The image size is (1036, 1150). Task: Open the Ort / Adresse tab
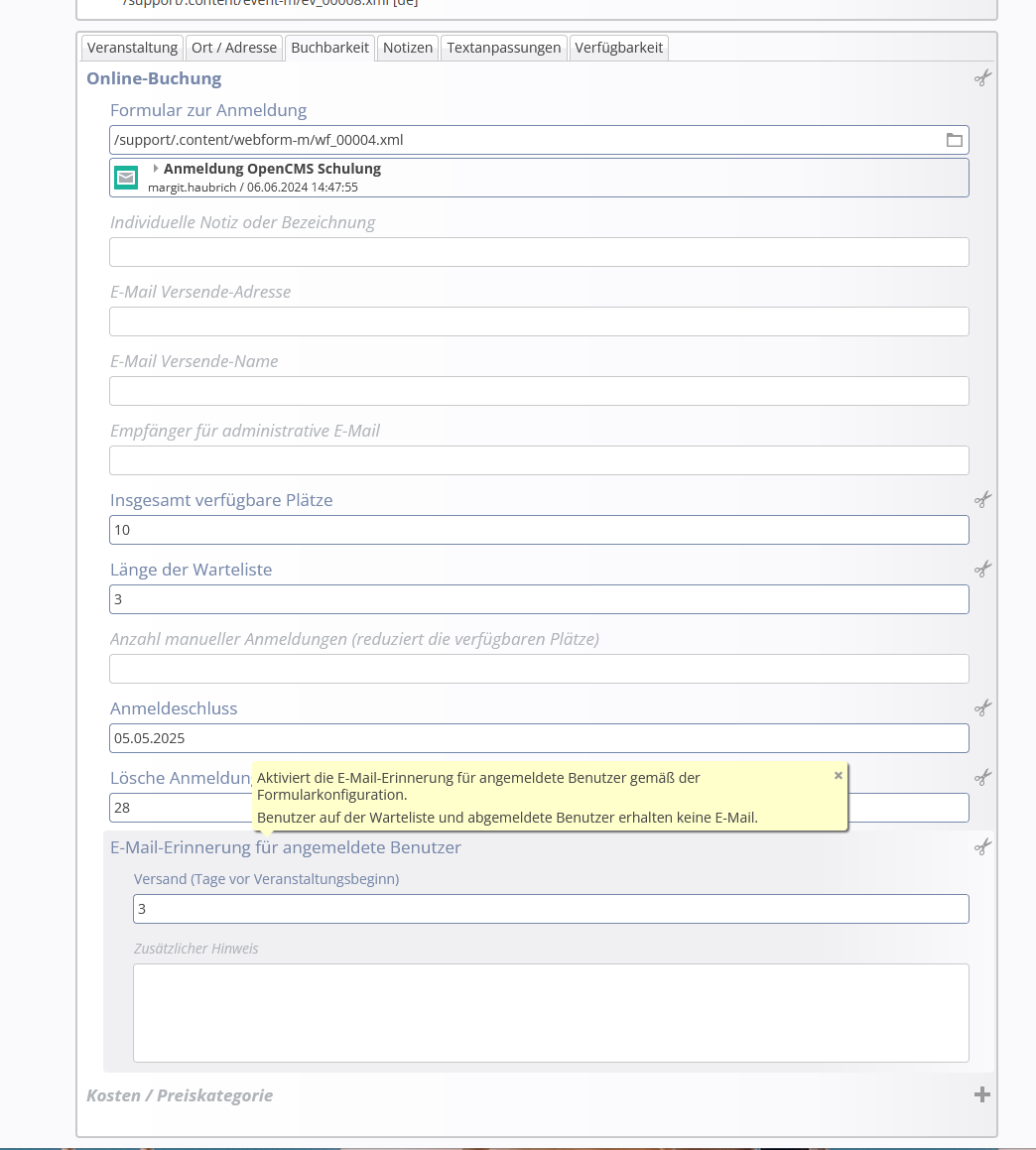pos(234,48)
